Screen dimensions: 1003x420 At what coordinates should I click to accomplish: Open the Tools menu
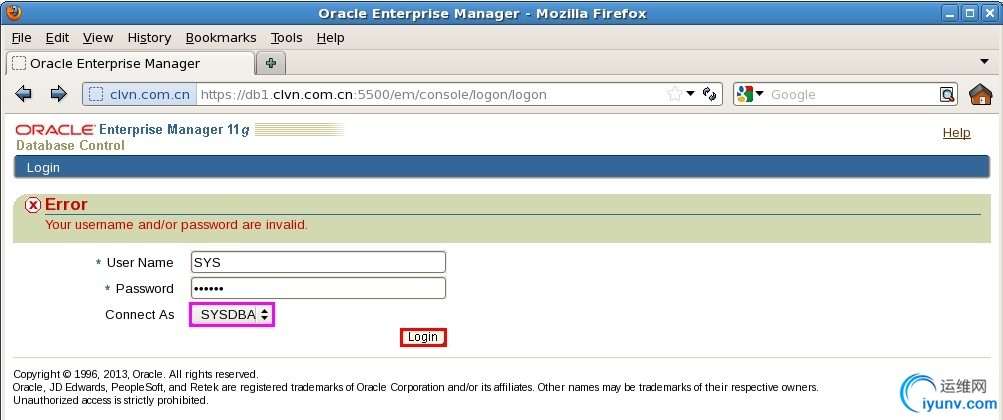(287, 38)
